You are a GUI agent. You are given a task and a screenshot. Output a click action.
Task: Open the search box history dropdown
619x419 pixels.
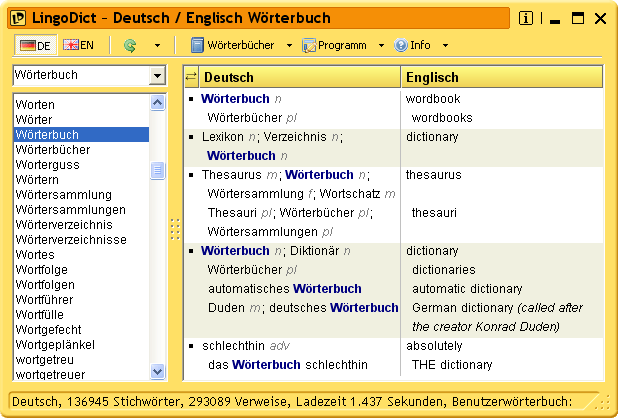158,75
